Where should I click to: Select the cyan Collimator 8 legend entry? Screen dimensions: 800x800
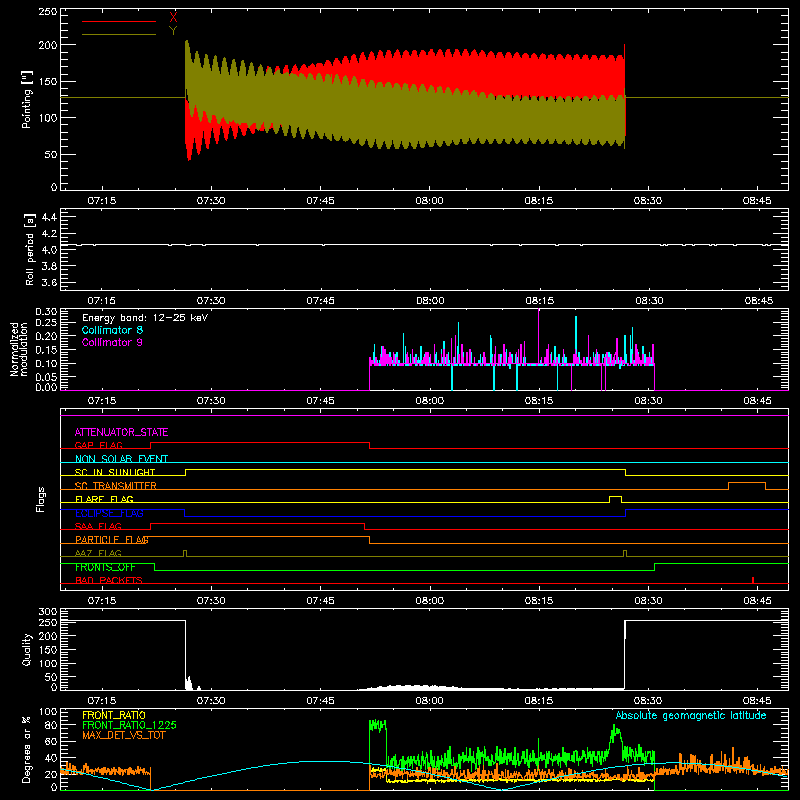[112, 330]
